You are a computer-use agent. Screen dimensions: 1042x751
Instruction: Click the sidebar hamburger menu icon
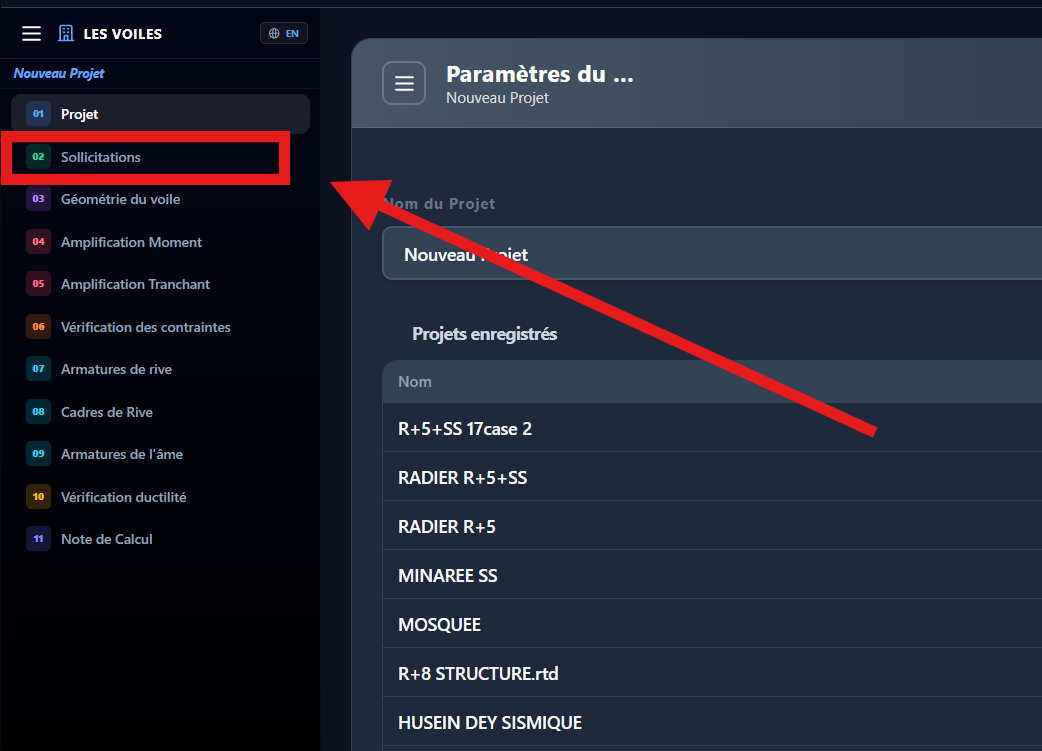[32, 34]
